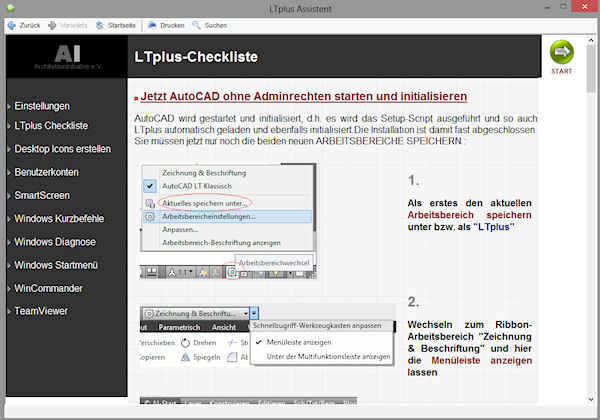Expand arrow beside Windows Kurzbefehle
The height and width of the screenshot is (420, 600).
click(9, 219)
